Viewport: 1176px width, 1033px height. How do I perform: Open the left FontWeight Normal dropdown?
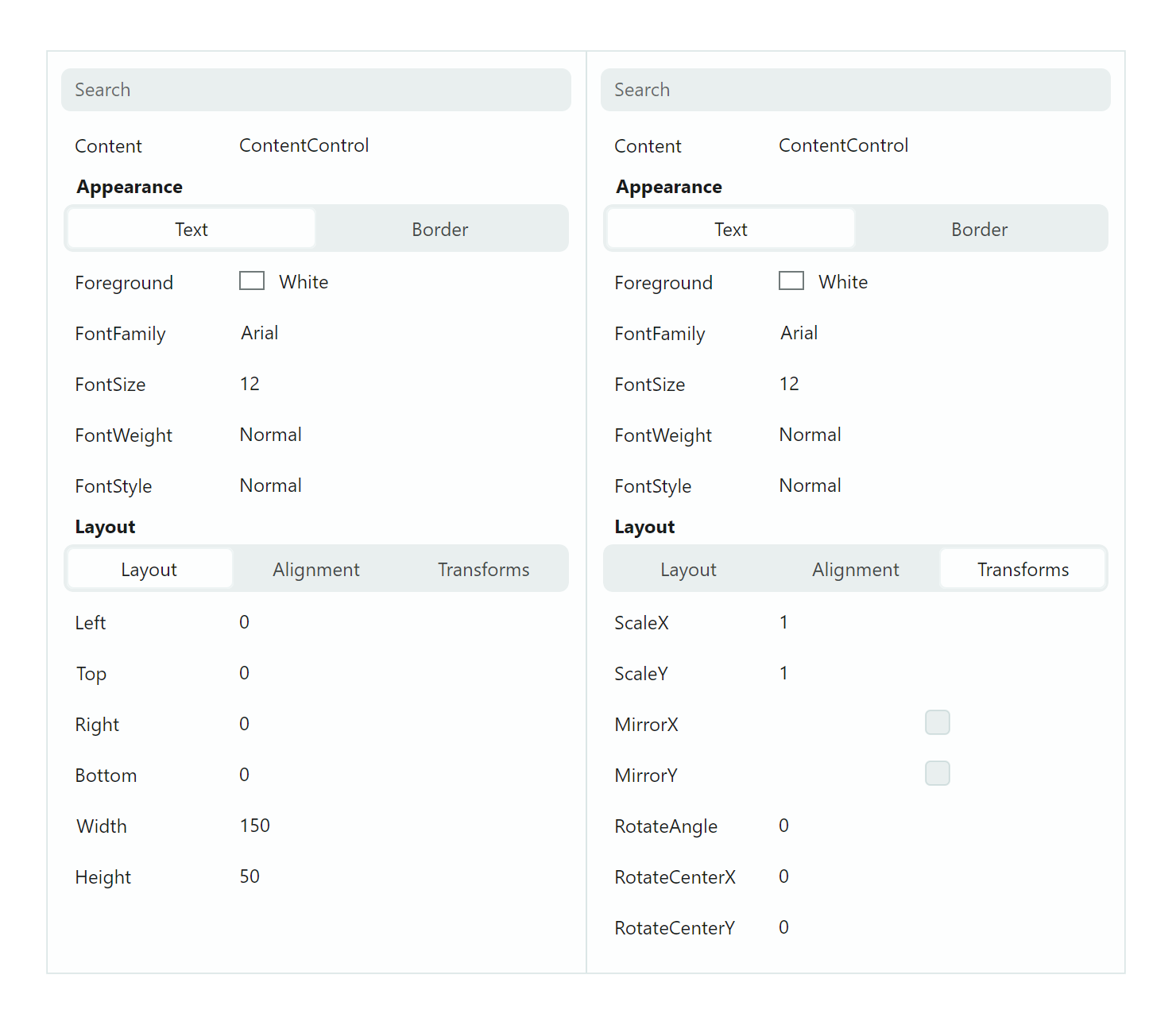(271, 435)
